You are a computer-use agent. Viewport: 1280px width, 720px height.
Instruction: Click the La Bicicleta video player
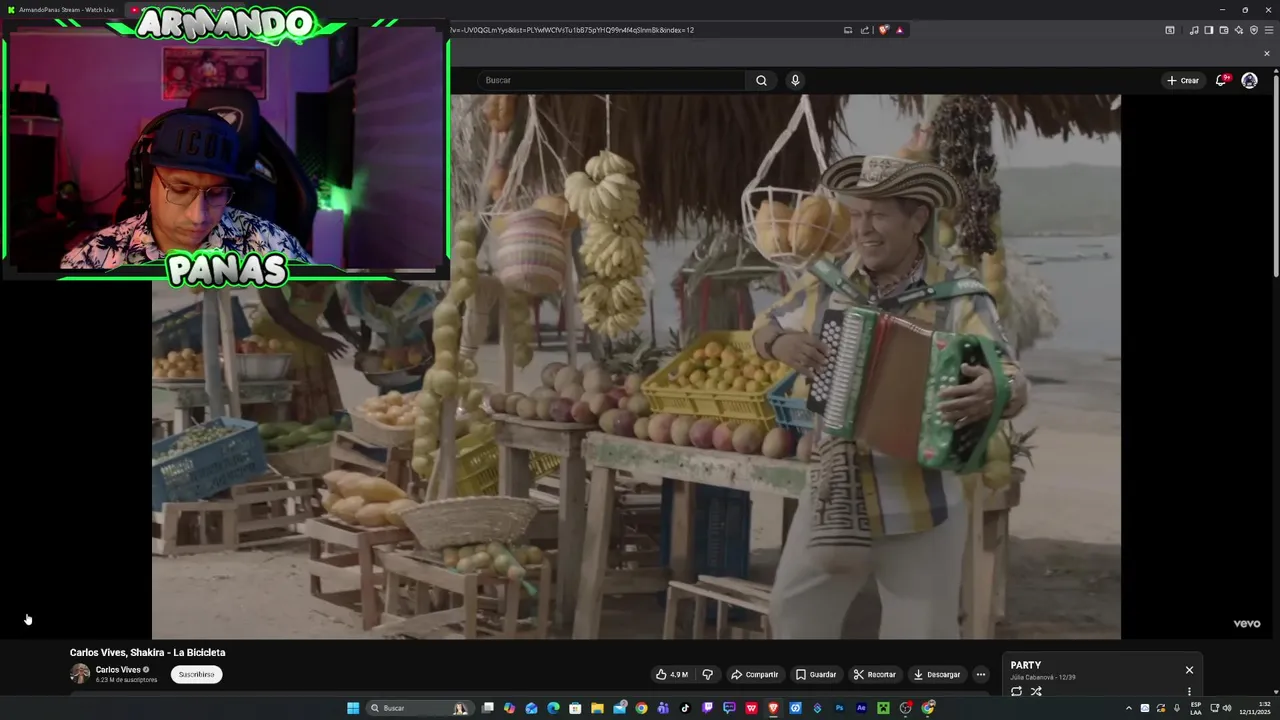(636, 367)
